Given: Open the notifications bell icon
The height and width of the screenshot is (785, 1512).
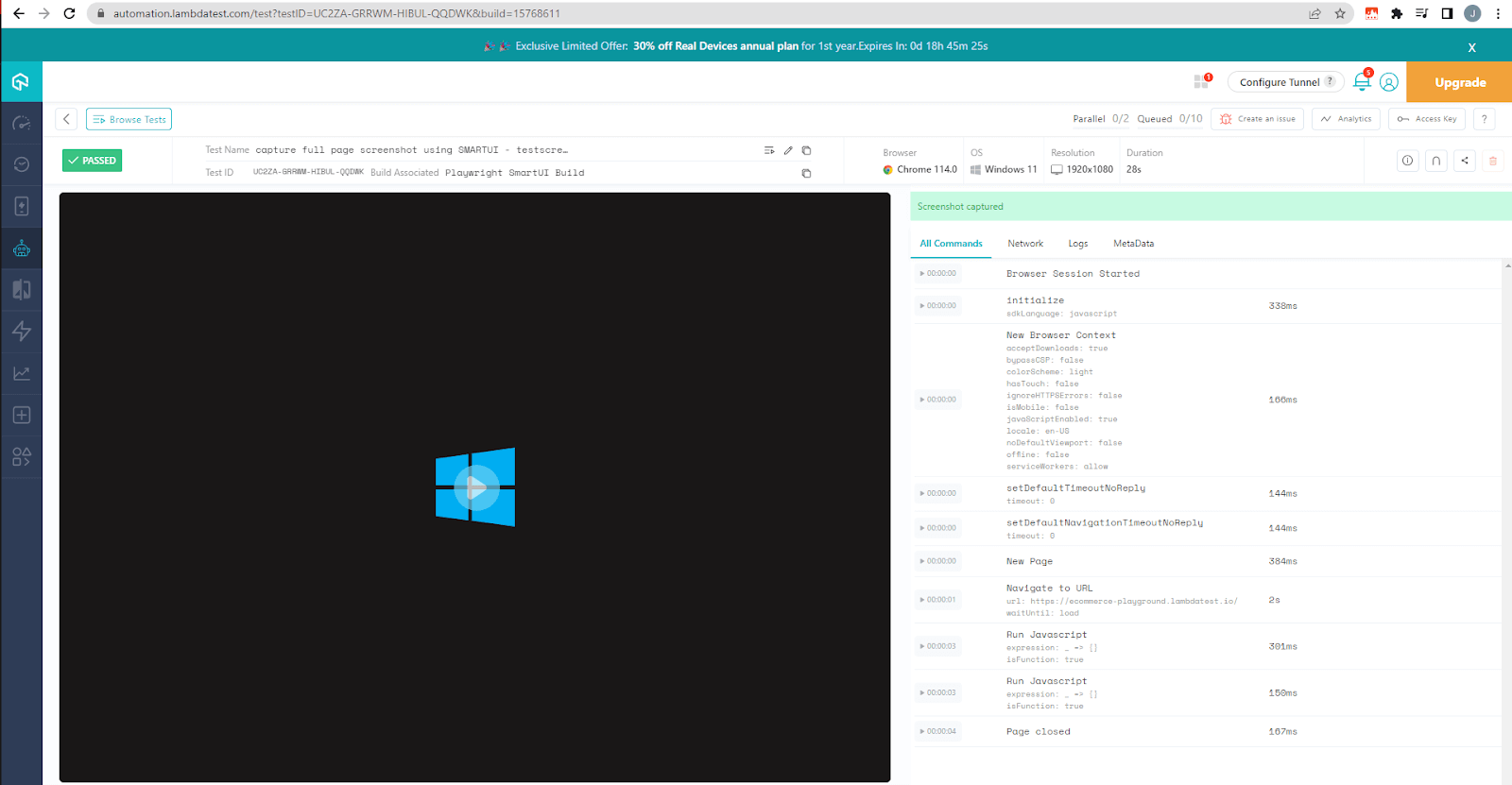Looking at the screenshot, I should pyautogui.click(x=1362, y=82).
